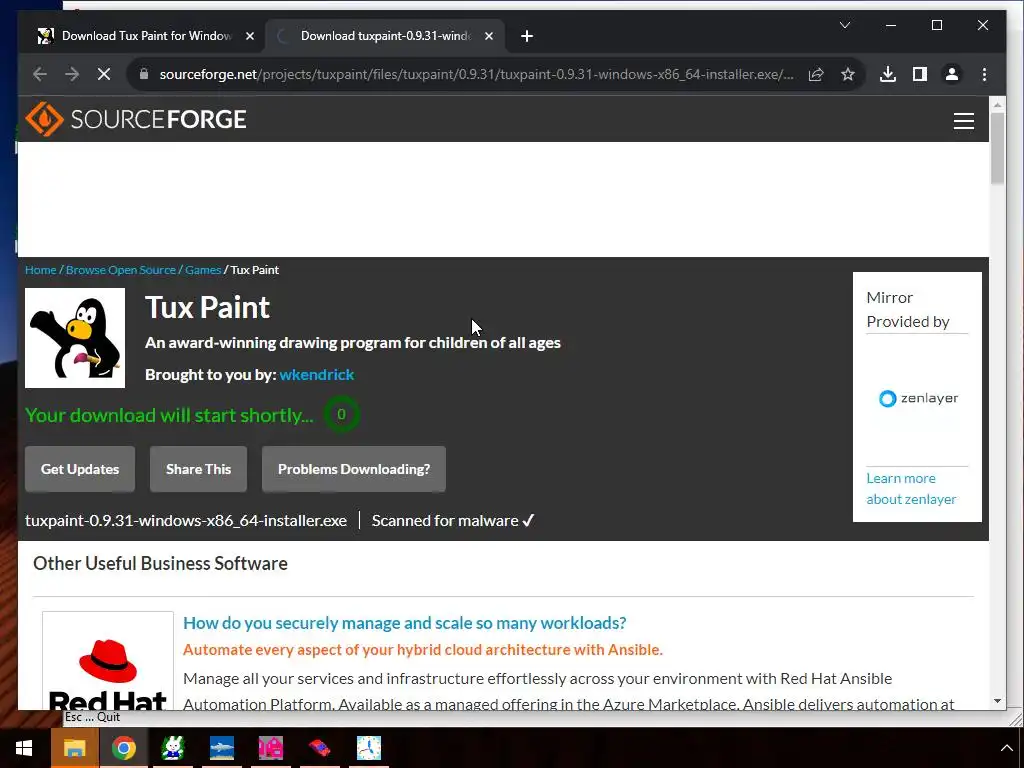The width and height of the screenshot is (1024, 768).
Task: Open the tab search dropdown arrow
Action: pyautogui.click(x=844, y=25)
